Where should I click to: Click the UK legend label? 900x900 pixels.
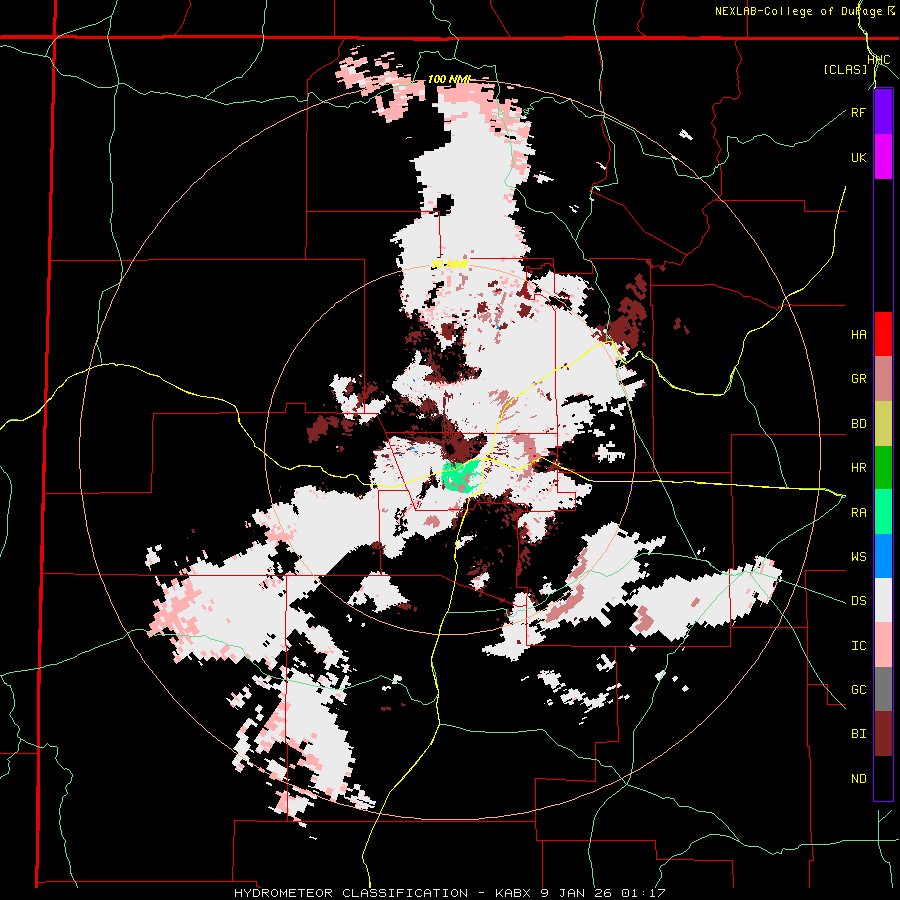(x=858, y=157)
